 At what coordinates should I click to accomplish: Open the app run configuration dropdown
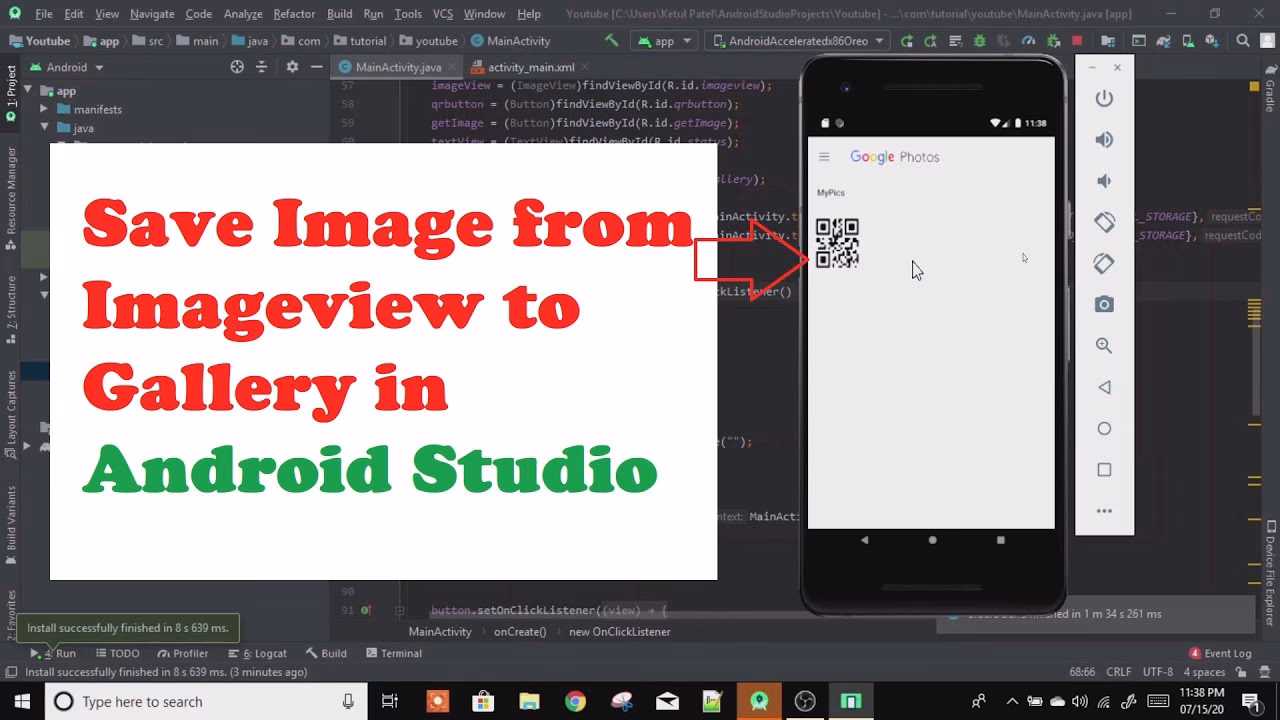tap(664, 41)
